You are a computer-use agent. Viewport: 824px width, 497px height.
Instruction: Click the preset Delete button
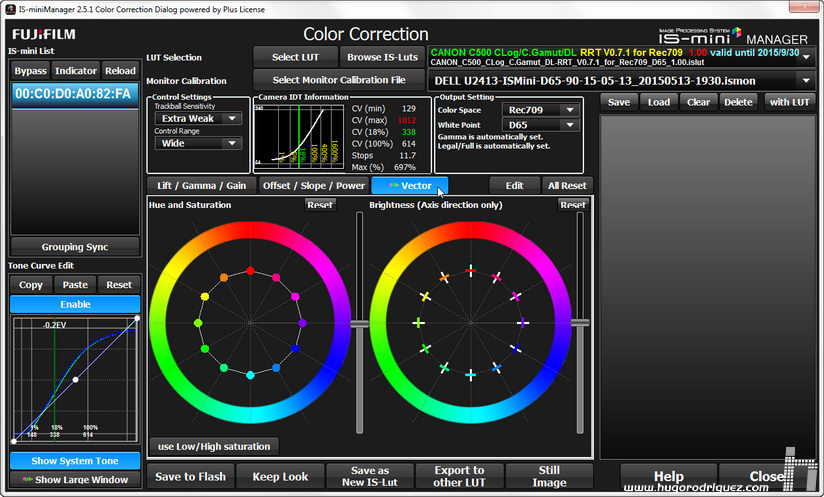pyautogui.click(x=738, y=102)
